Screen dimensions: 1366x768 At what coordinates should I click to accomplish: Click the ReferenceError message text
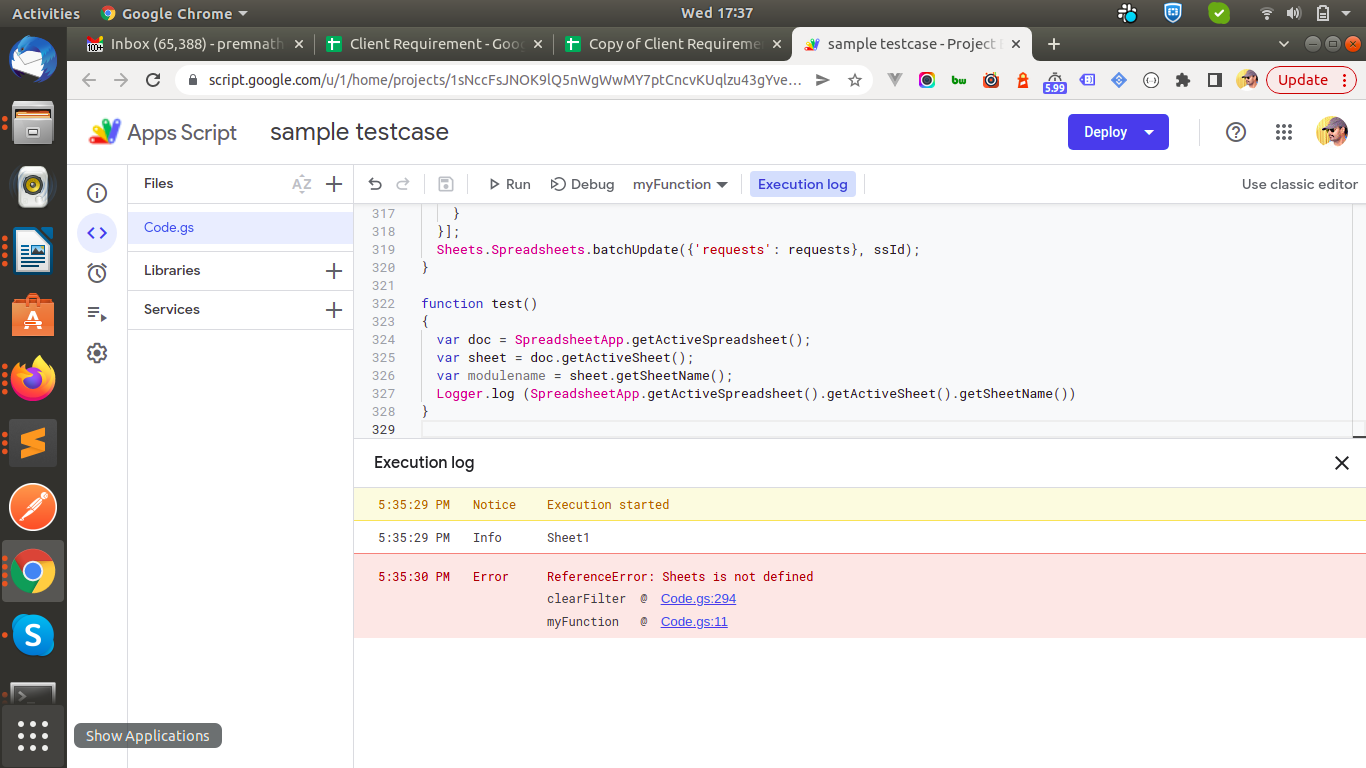(680, 577)
